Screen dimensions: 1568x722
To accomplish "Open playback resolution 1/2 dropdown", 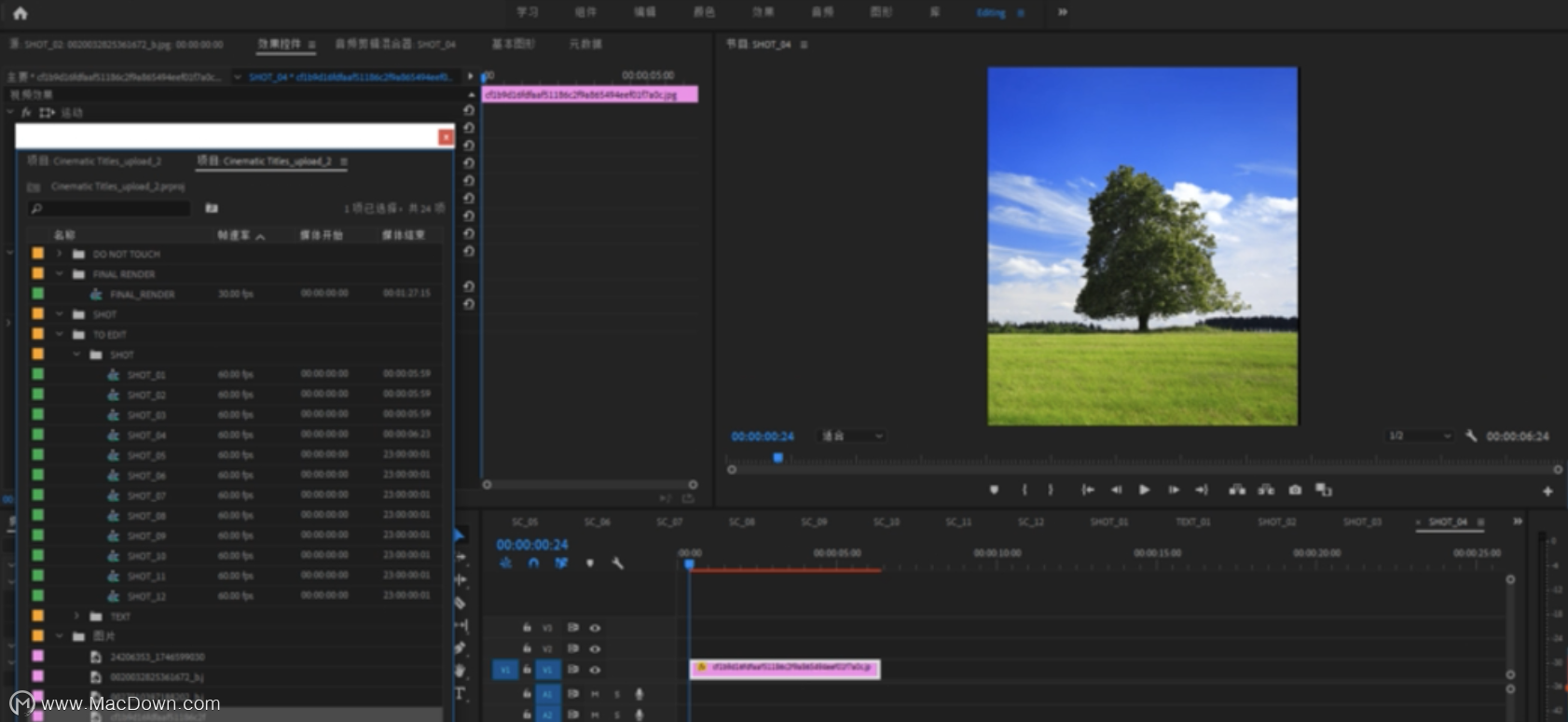I will pos(1420,436).
